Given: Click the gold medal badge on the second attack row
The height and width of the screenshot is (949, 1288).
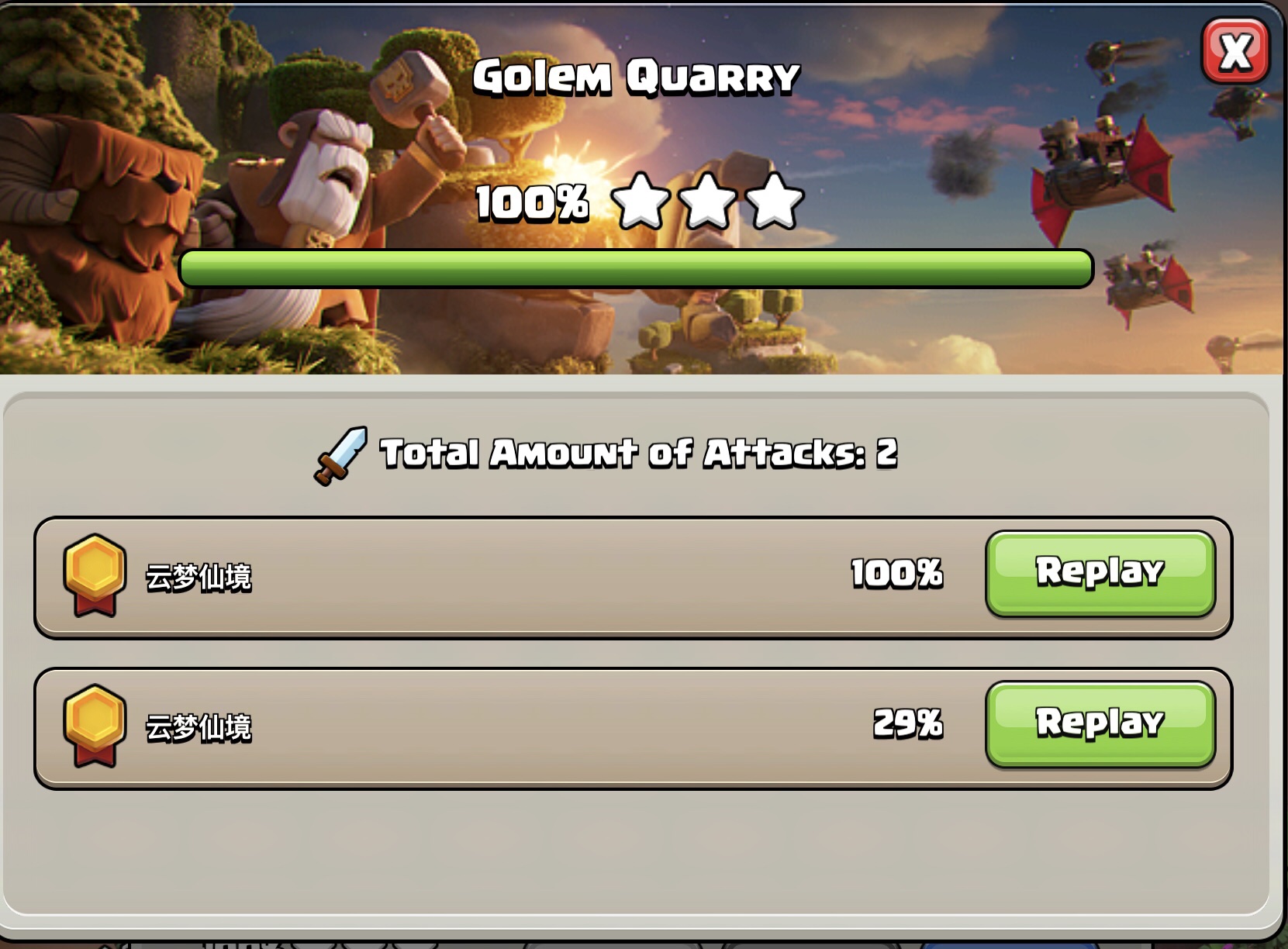Looking at the screenshot, I should click(x=95, y=726).
